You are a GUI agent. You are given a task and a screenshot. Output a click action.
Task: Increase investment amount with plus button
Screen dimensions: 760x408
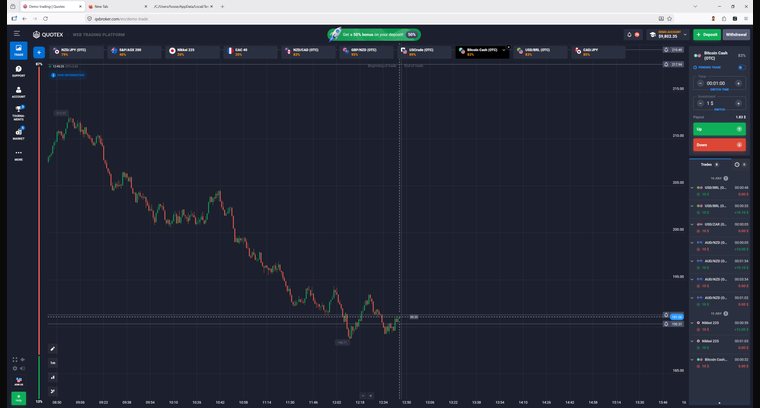click(x=739, y=103)
